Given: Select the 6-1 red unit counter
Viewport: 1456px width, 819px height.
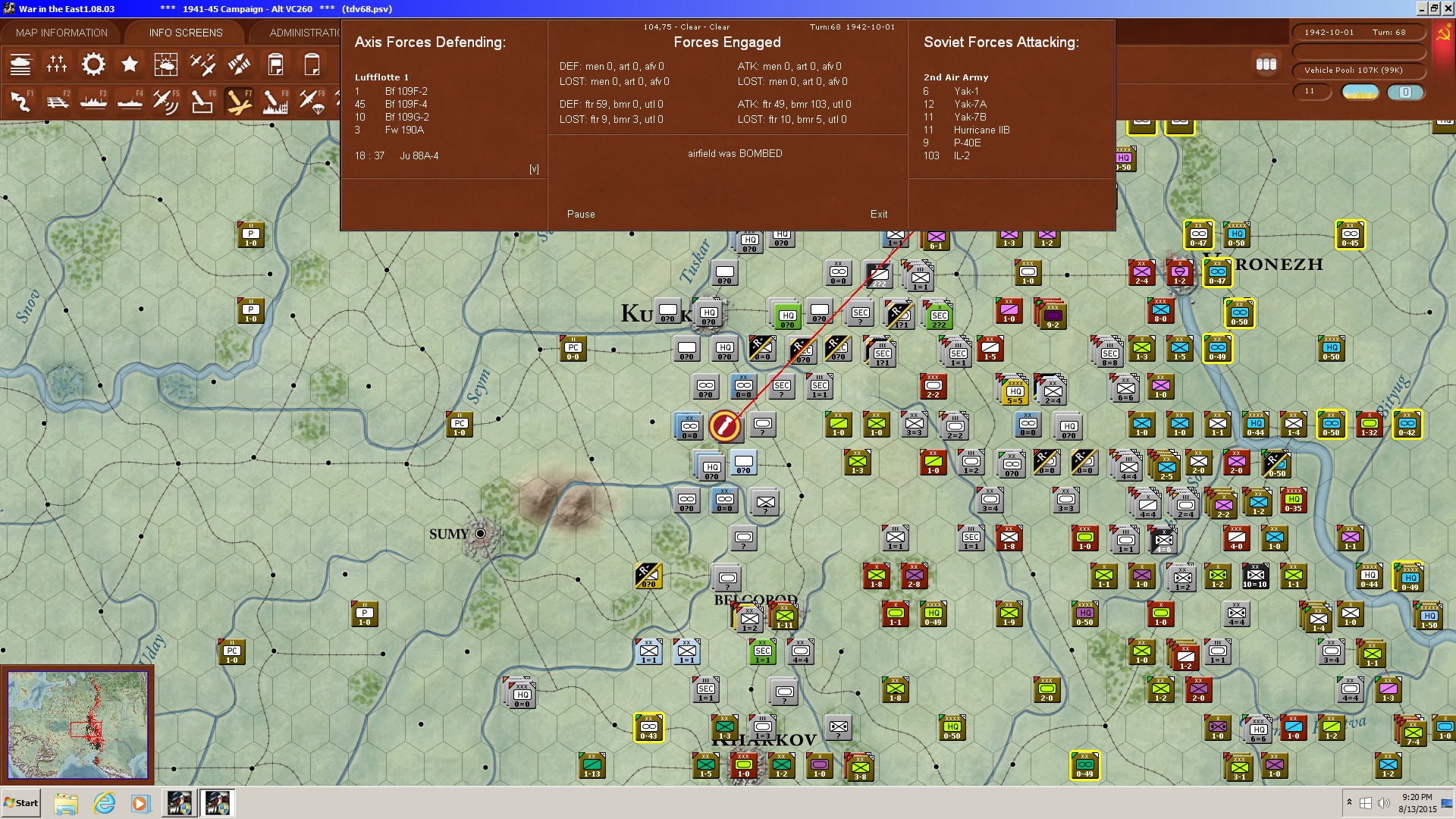Looking at the screenshot, I should [936, 240].
